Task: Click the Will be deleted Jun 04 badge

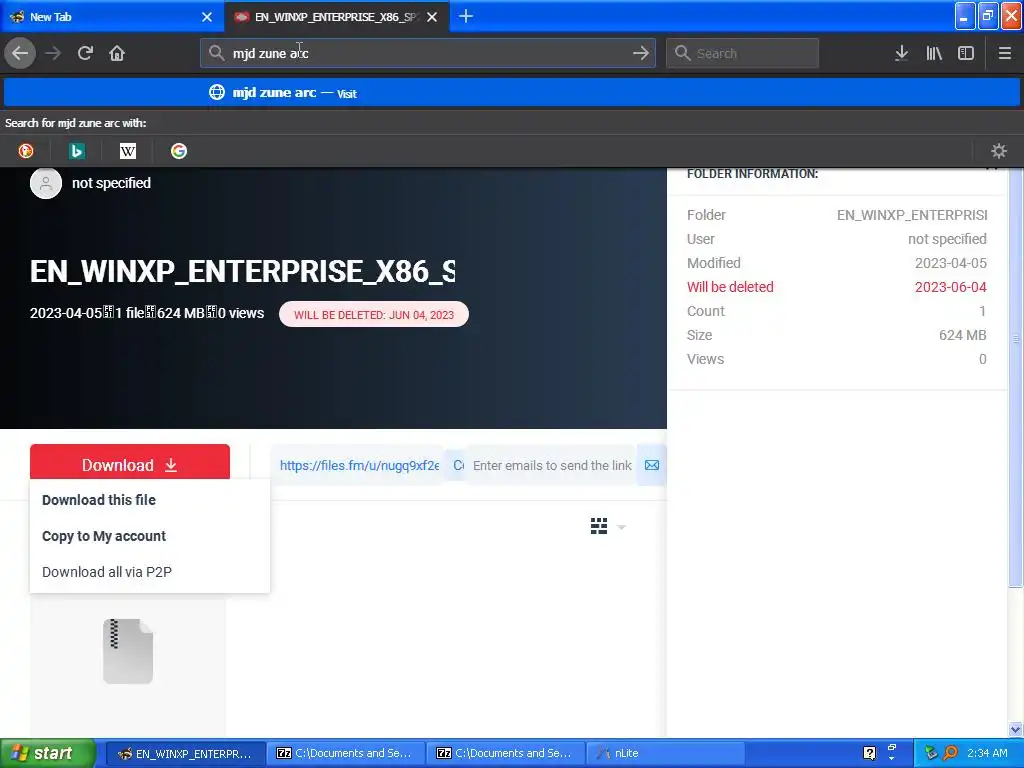Action: (374, 314)
